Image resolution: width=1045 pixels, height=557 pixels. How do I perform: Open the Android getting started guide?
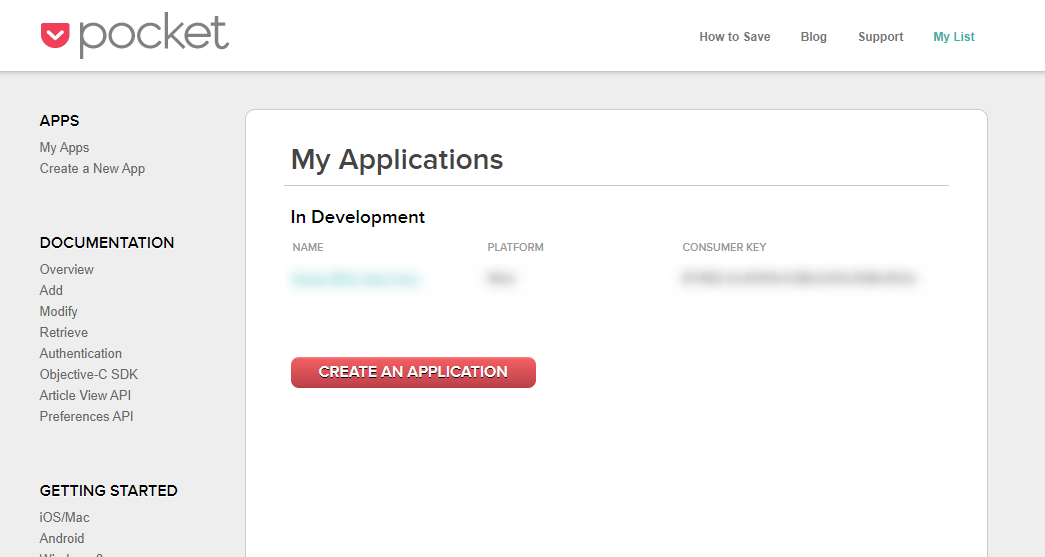tap(62, 539)
